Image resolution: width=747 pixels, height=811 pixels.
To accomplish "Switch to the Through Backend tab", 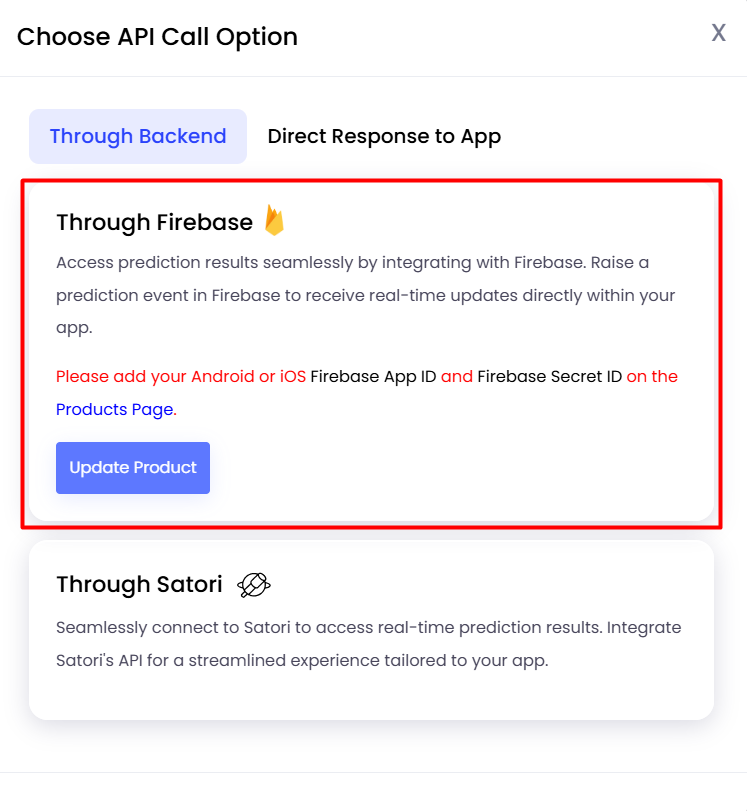I will [x=138, y=137].
